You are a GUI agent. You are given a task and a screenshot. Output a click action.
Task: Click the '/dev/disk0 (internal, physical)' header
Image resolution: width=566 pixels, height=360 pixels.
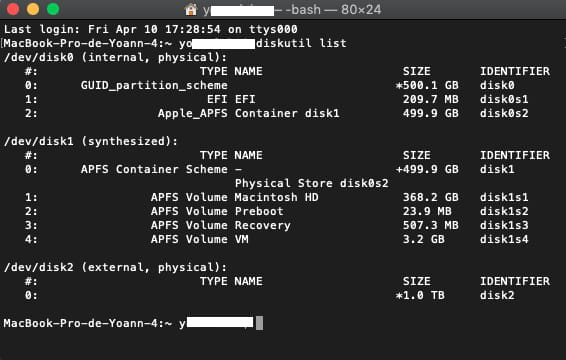coord(116,57)
